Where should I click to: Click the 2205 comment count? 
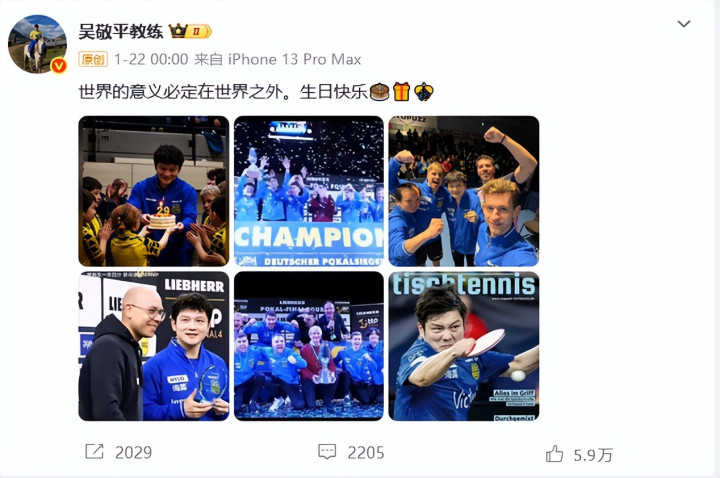tap(366, 453)
